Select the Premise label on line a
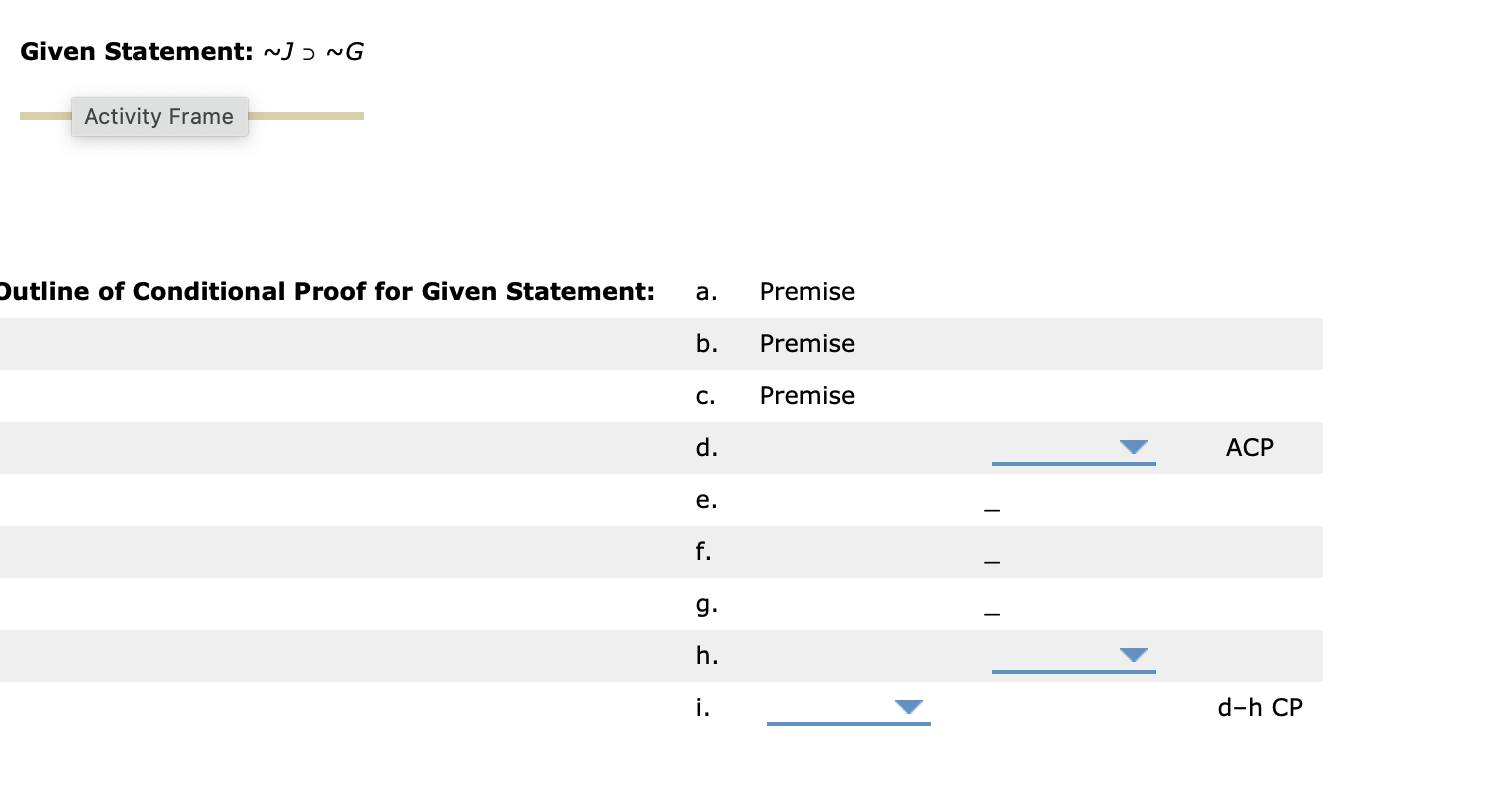The image size is (1486, 796). click(x=807, y=291)
